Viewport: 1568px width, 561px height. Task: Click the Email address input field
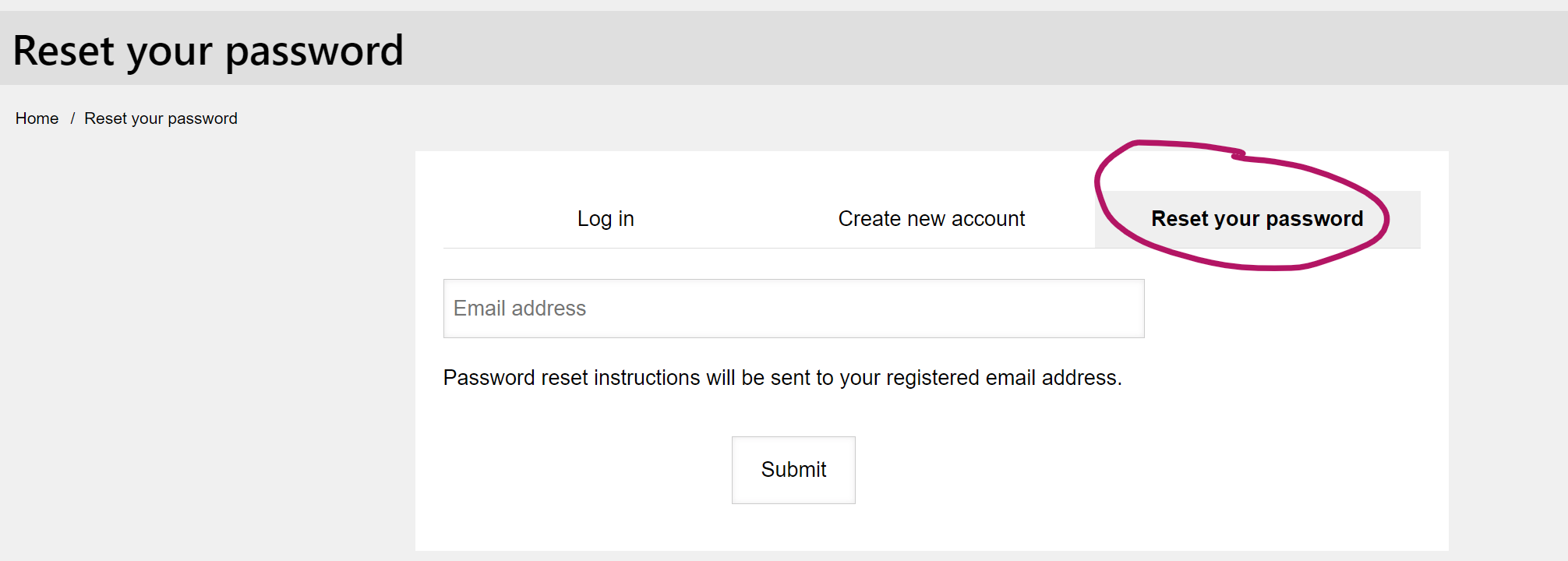pyautogui.click(x=793, y=309)
